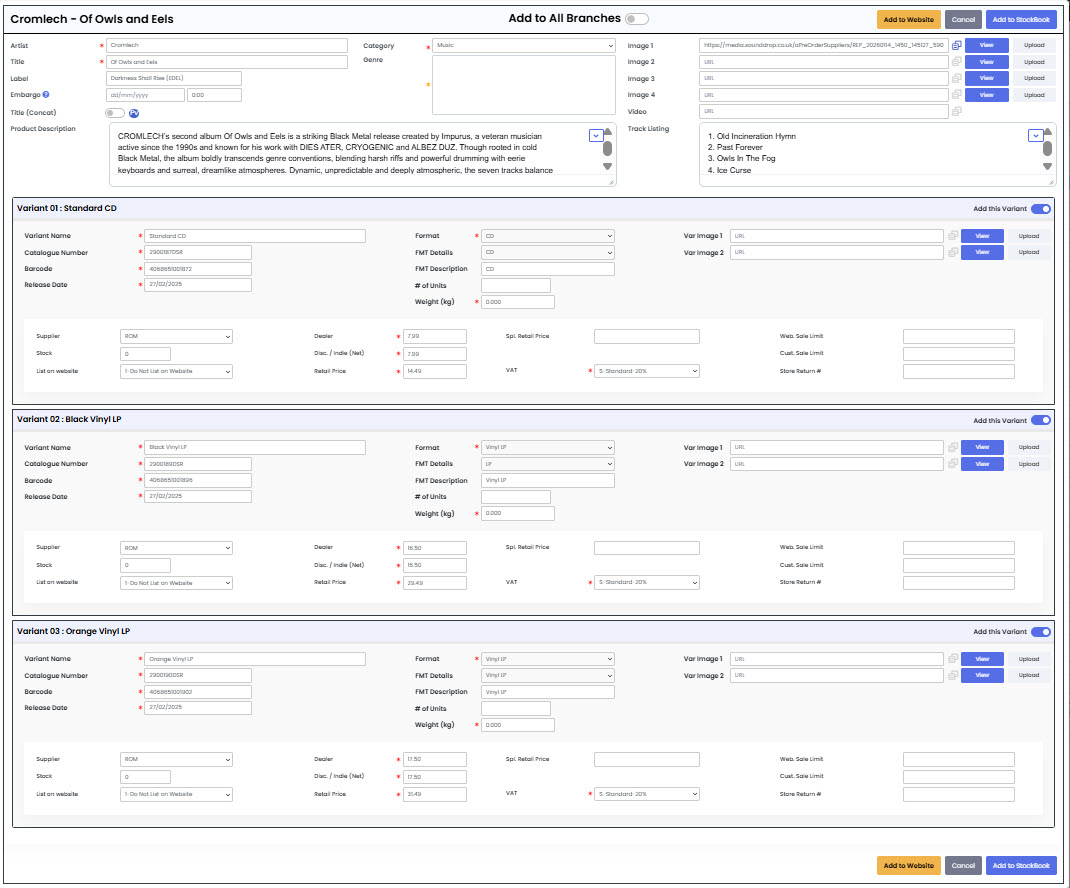Image resolution: width=1070 pixels, height=888 pixels.
Task: Disable Add this Variant for Standard CD
Action: 1040,209
